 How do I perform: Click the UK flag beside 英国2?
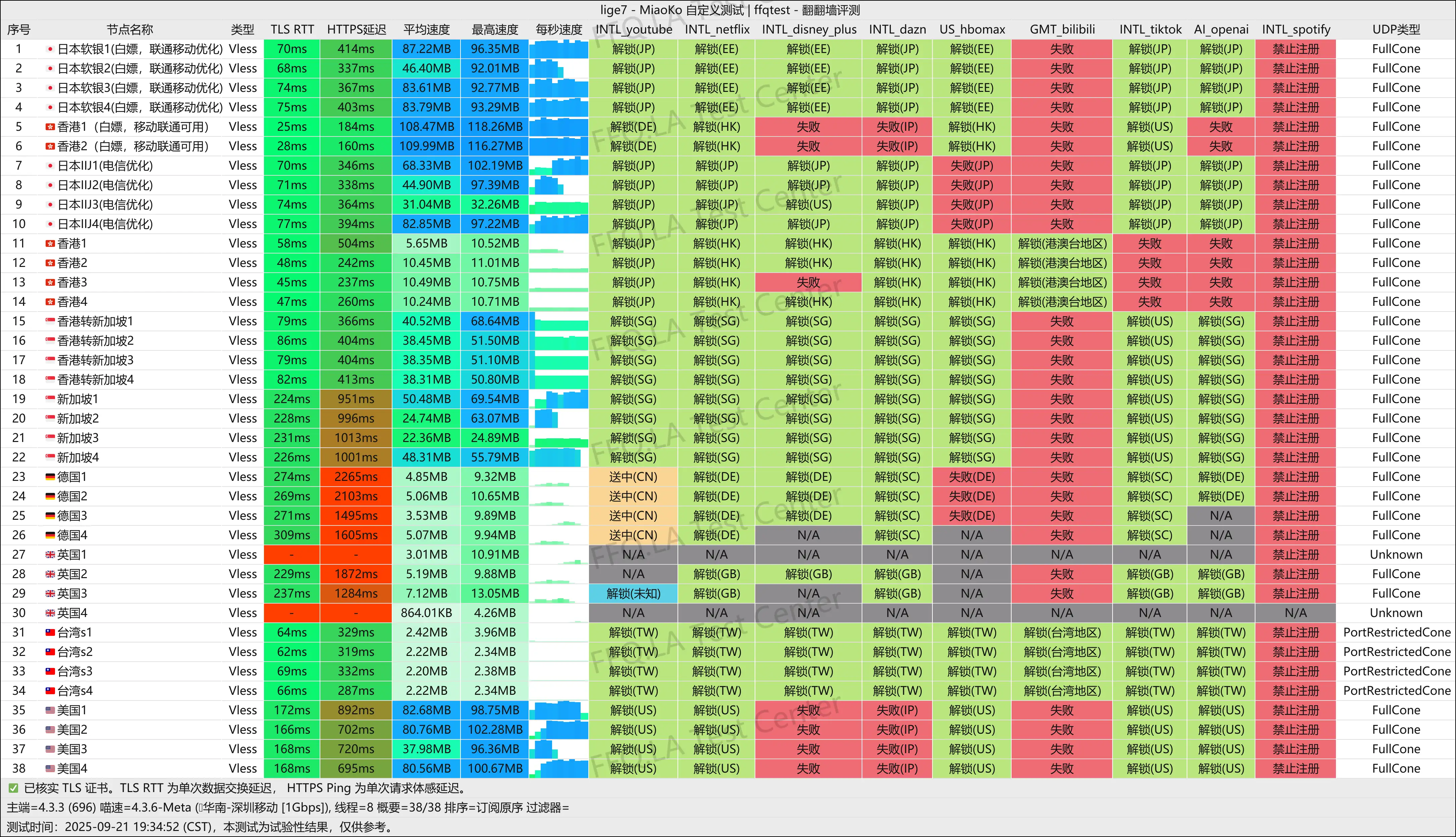click(x=51, y=574)
